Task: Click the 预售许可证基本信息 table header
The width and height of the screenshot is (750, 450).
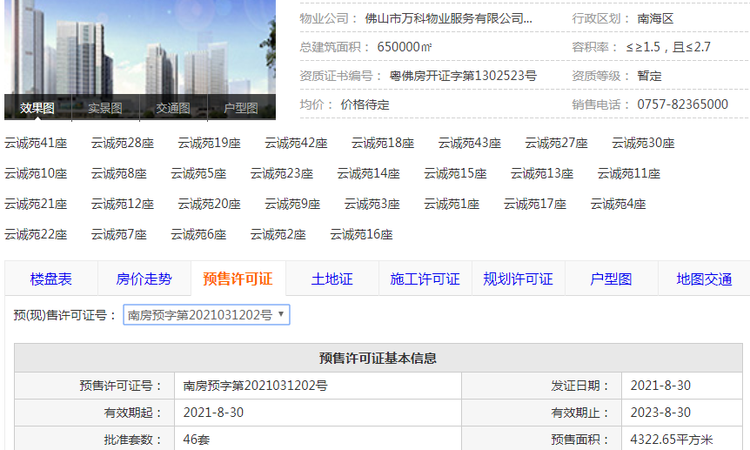Action: (x=378, y=358)
